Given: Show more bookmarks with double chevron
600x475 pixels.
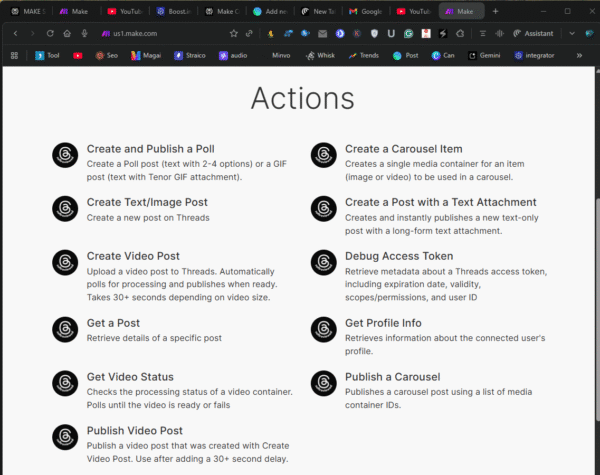Looking at the screenshot, I should coord(579,55).
